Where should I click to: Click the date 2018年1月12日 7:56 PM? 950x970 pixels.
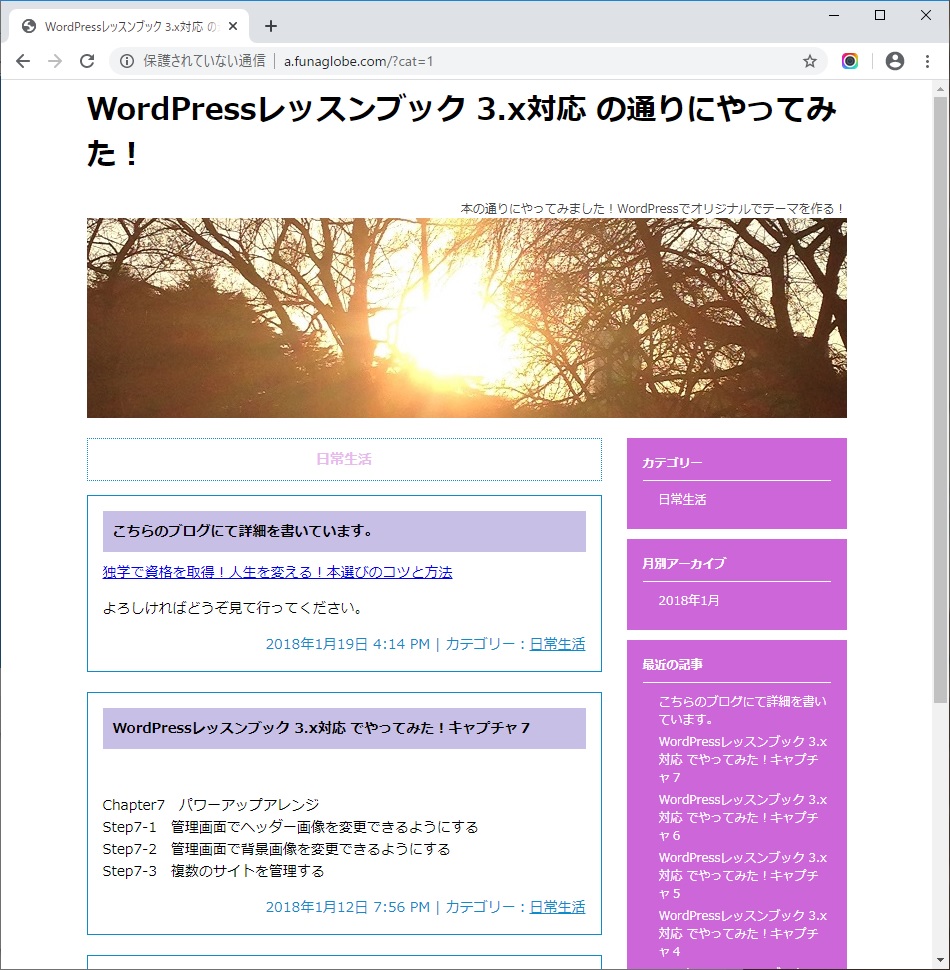pos(348,907)
